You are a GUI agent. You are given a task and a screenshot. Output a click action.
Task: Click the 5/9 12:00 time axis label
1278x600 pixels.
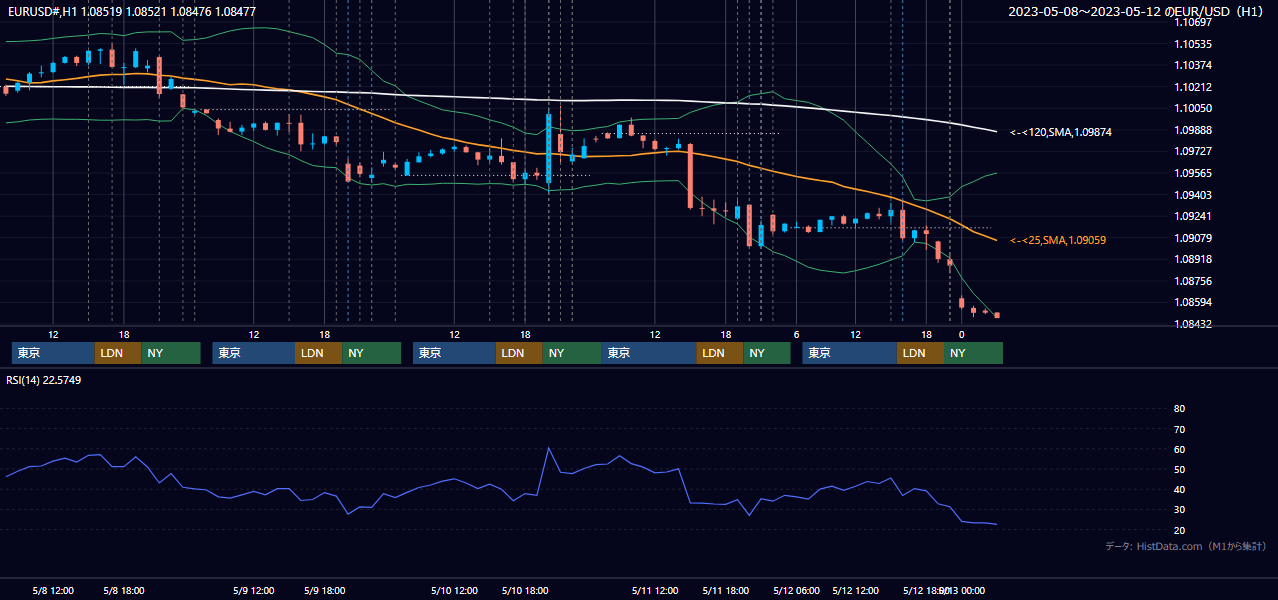[x=254, y=591]
